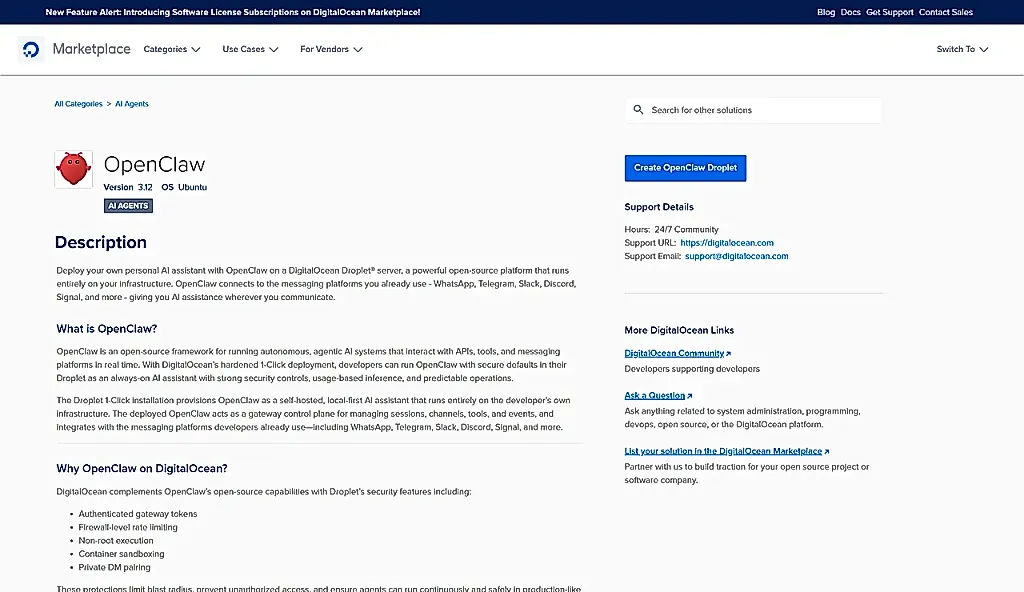
Task: Click support@digitalocean.com email link
Action: pyautogui.click(x=737, y=256)
